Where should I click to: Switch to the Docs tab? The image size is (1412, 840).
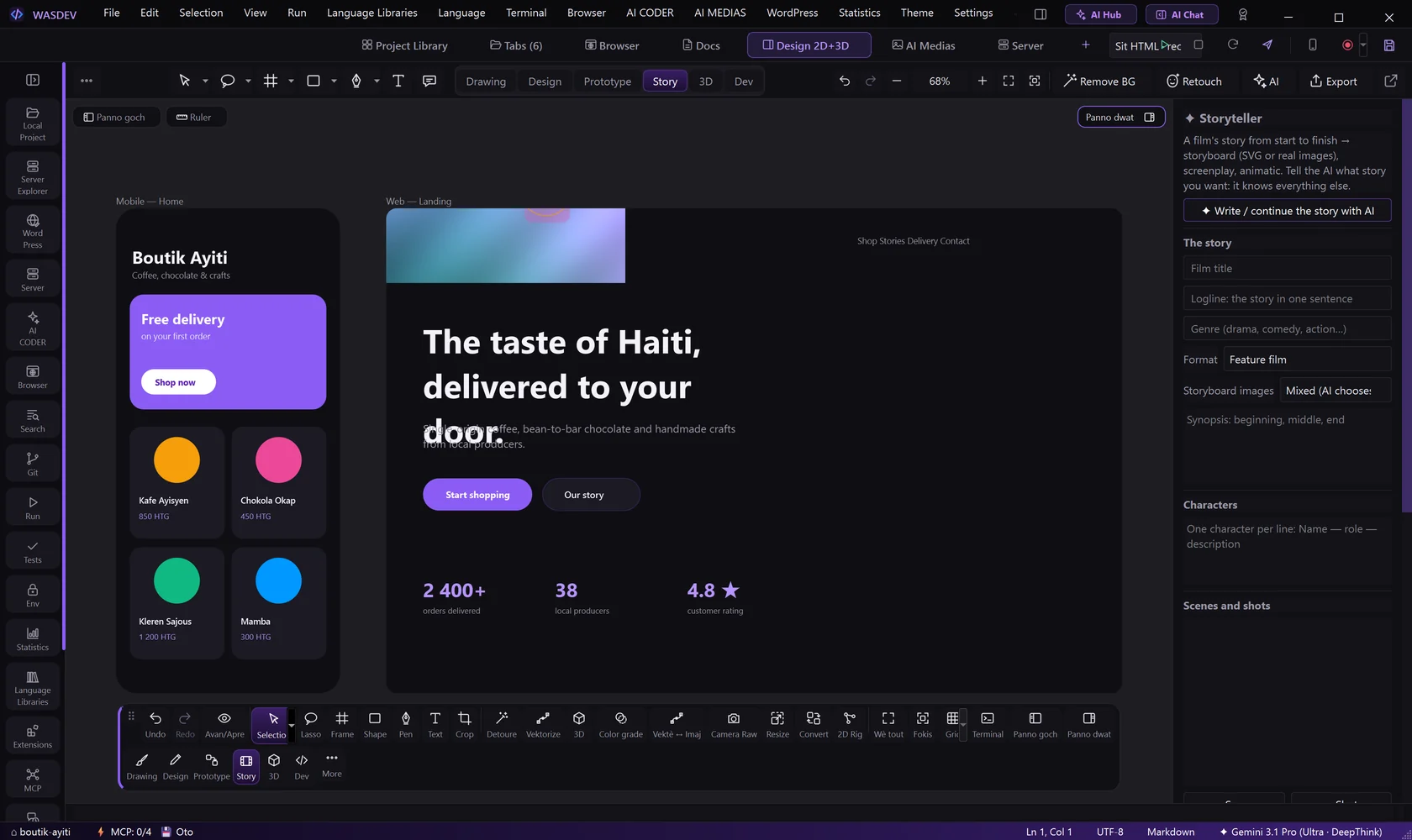(x=701, y=45)
